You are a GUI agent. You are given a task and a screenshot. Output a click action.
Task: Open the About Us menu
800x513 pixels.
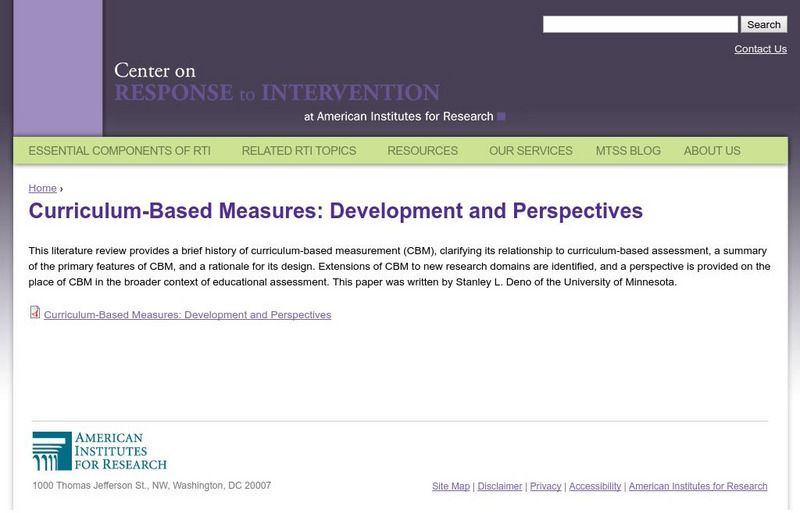point(712,151)
